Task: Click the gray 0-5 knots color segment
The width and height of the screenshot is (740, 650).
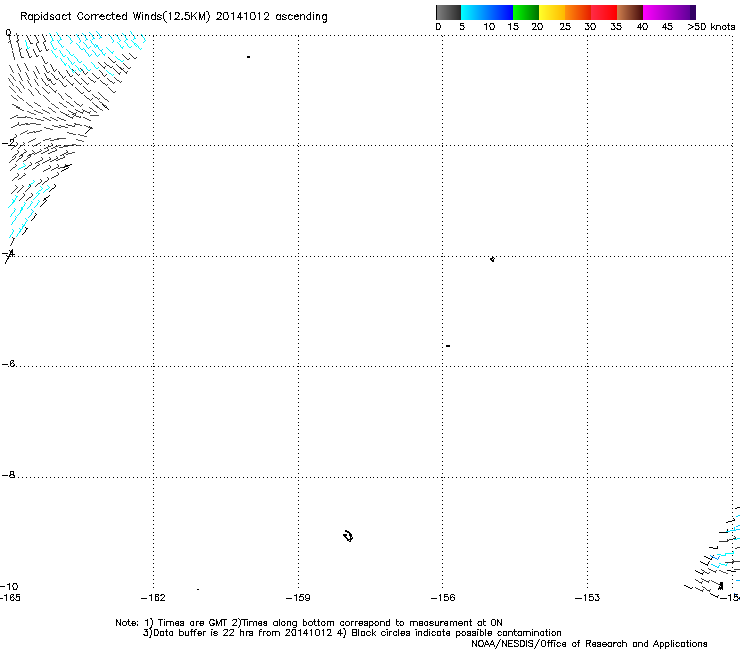Action: 448,12
